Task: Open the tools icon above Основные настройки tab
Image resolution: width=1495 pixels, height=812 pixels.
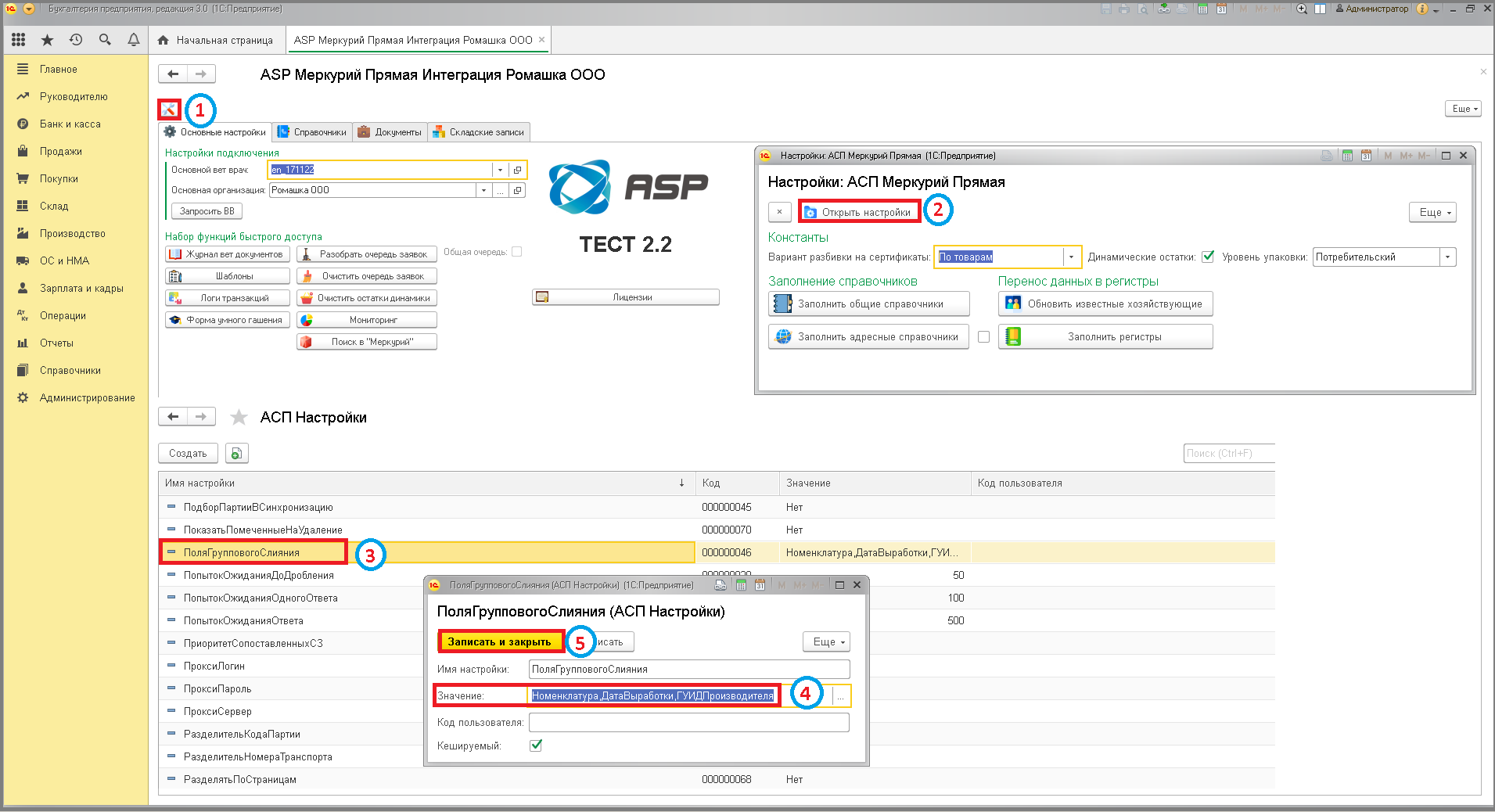Action: 169,110
